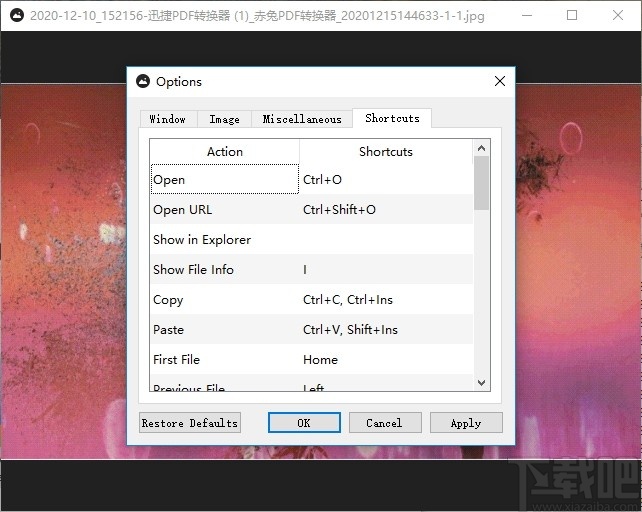Click the Ctrl+Shift+O shortcut cell

point(386,209)
